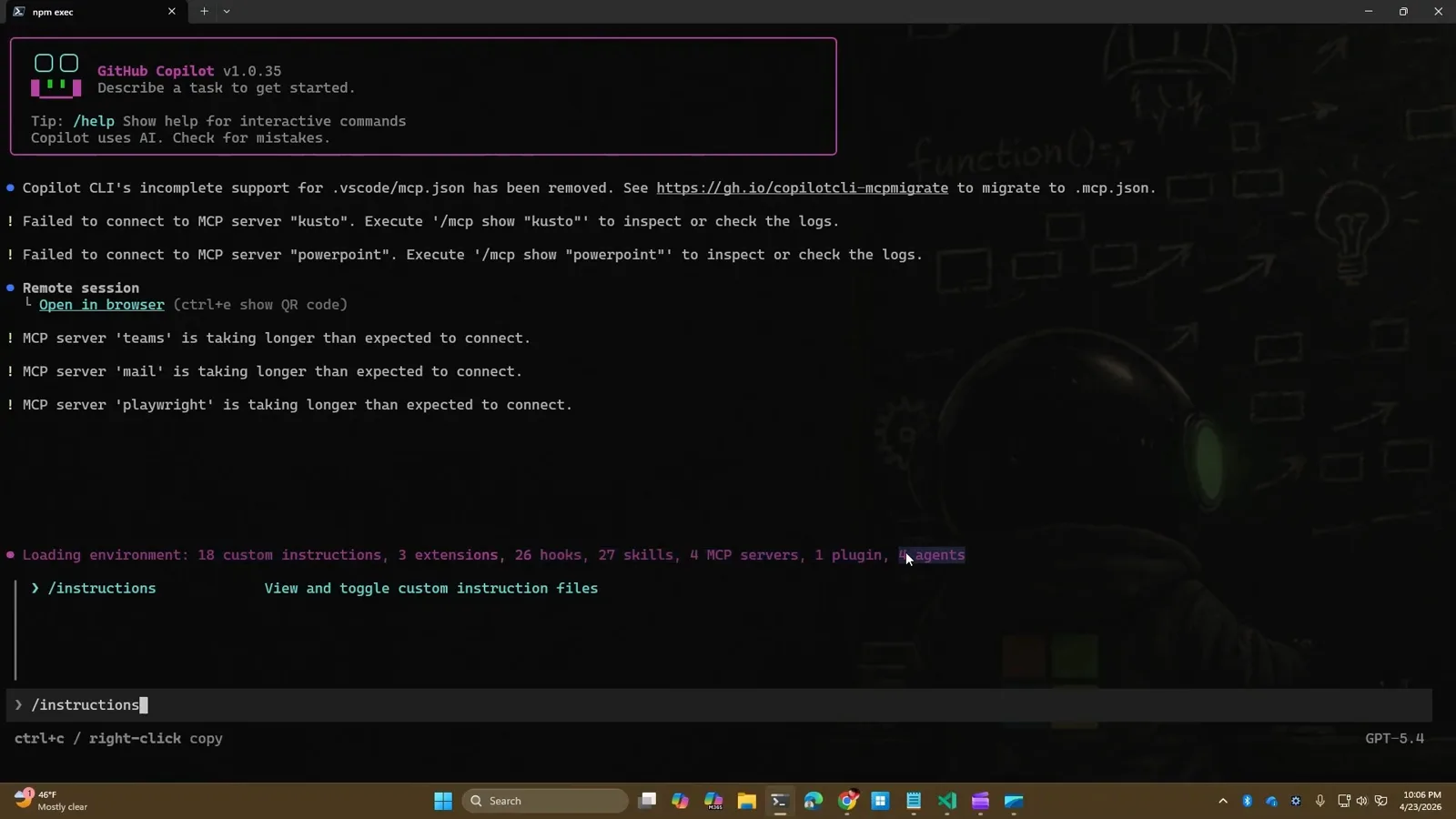Click the 'ctrl+c / right-click copy' hint
Image resolution: width=1456 pixels, height=819 pixels.
pos(118,739)
